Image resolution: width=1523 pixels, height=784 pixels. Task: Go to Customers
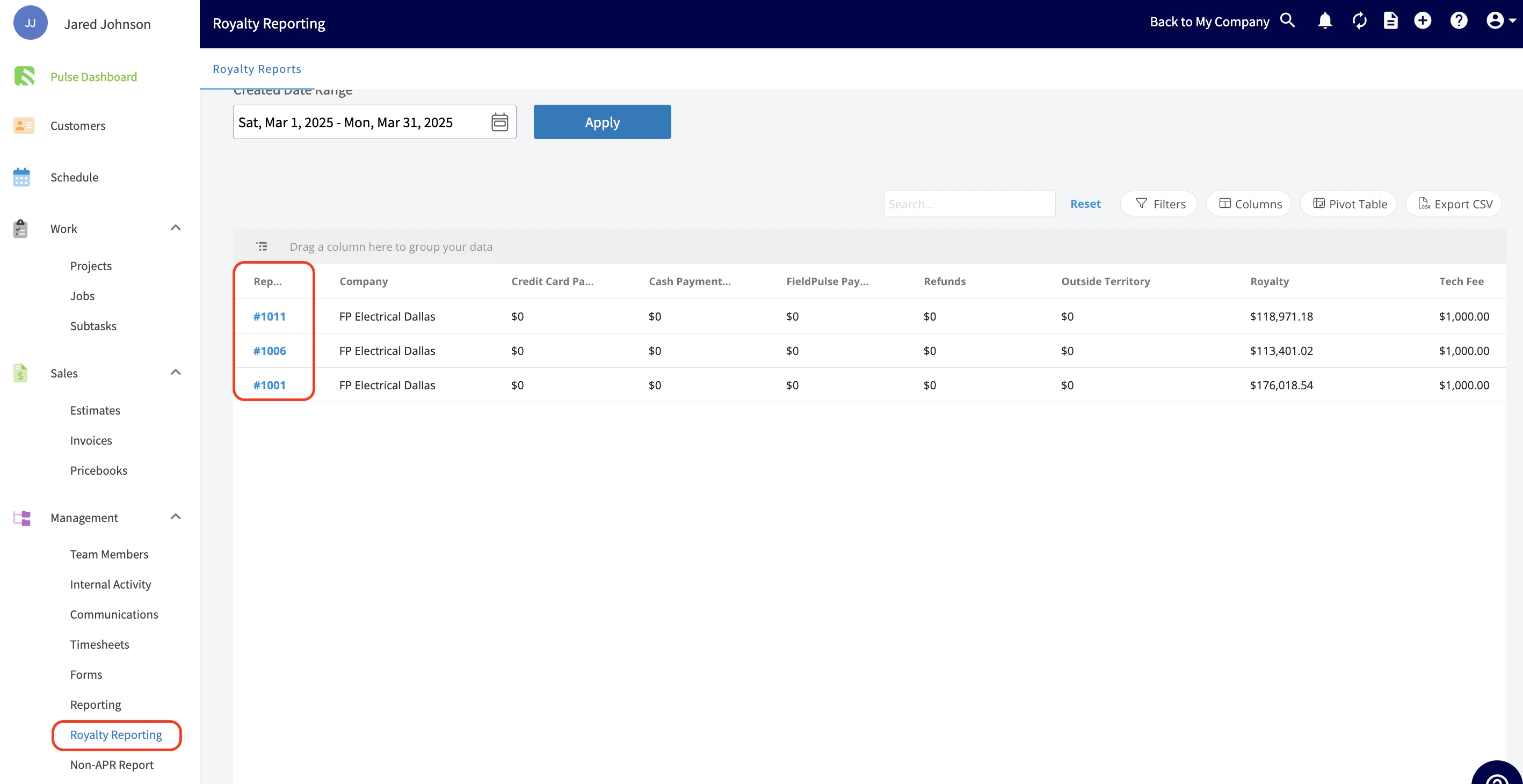[77, 126]
